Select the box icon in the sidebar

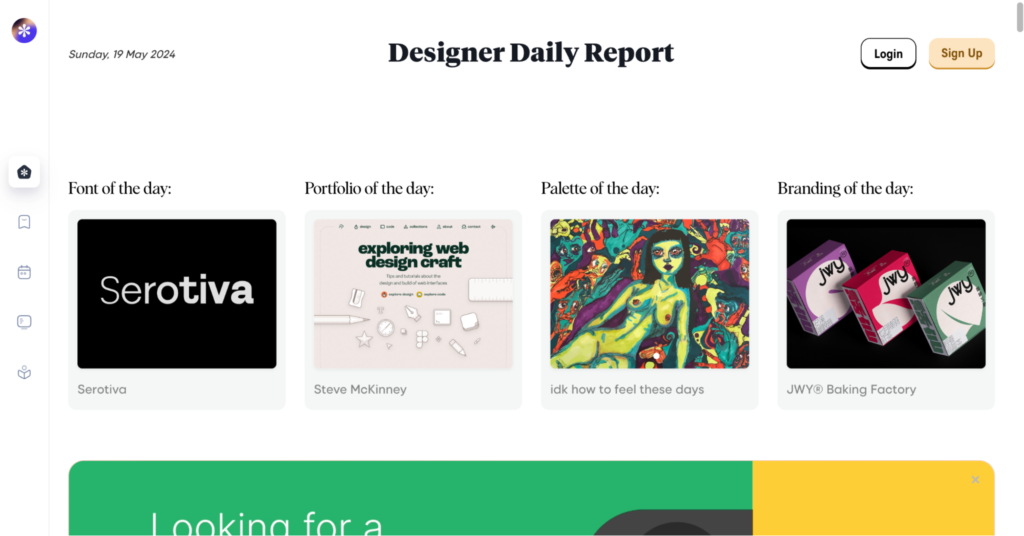[24, 372]
